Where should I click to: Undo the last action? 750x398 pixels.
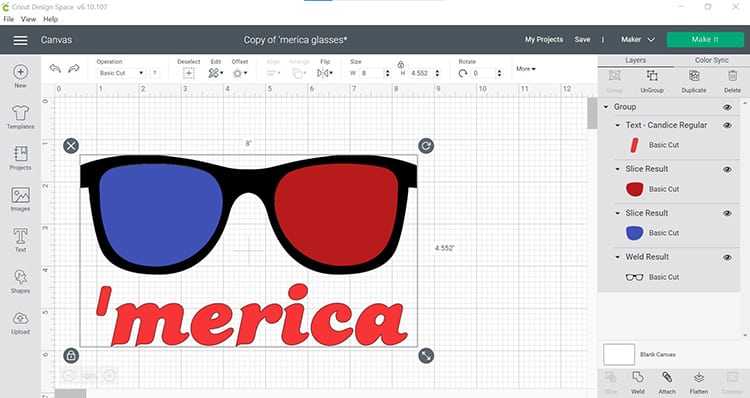pyautogui.click(x=55, y=69)
